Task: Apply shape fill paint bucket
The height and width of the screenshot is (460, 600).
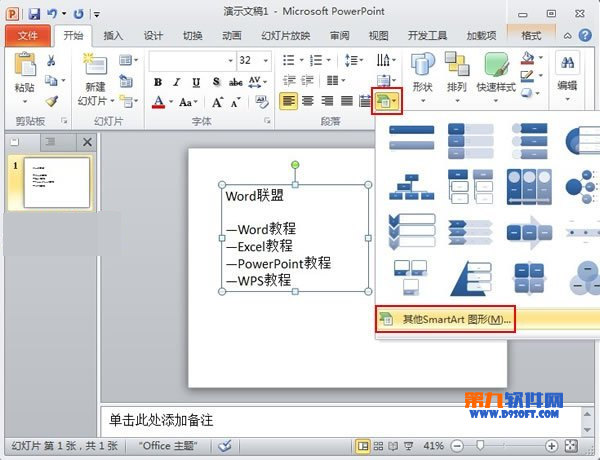Action: pos(527,58)
